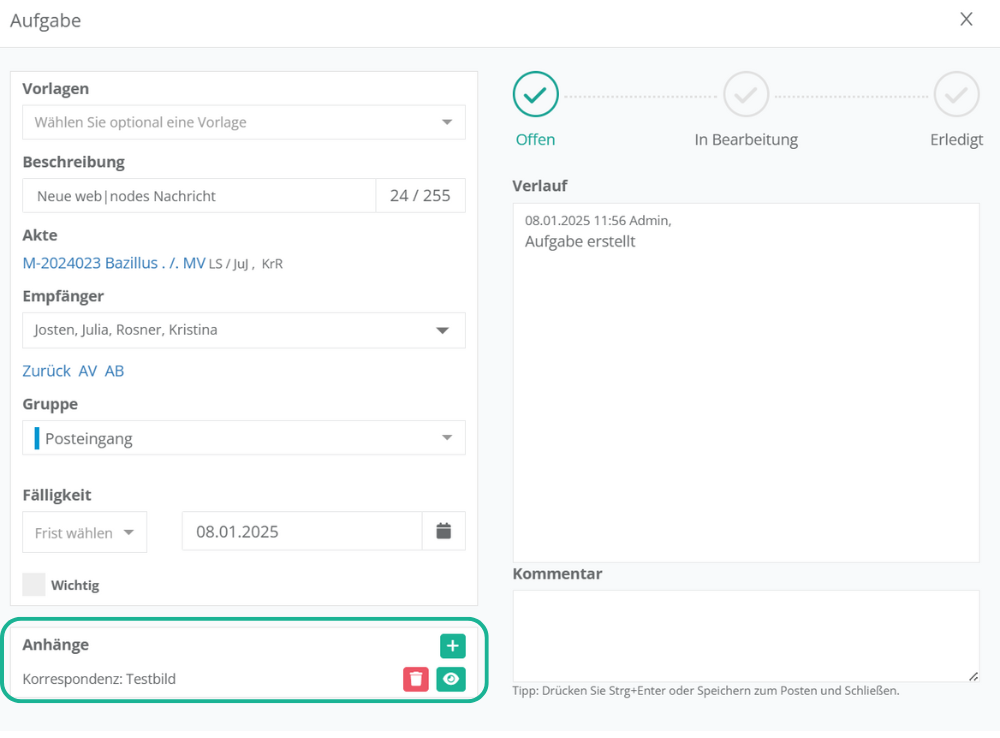Image resolution: width=1000 pixels, height=738 pixels.
Task: Select the AB recipient shortcut link
Action: click(x=114, y=371)
